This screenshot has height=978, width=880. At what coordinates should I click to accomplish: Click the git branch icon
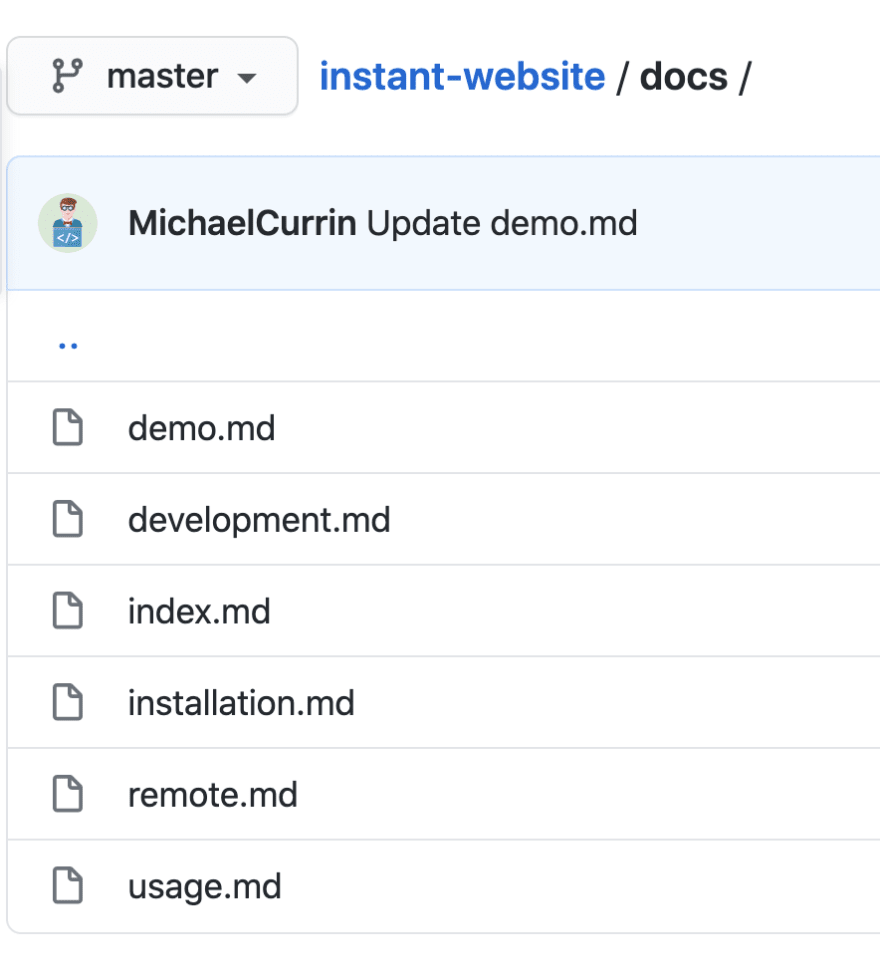[x=67, y=76]
